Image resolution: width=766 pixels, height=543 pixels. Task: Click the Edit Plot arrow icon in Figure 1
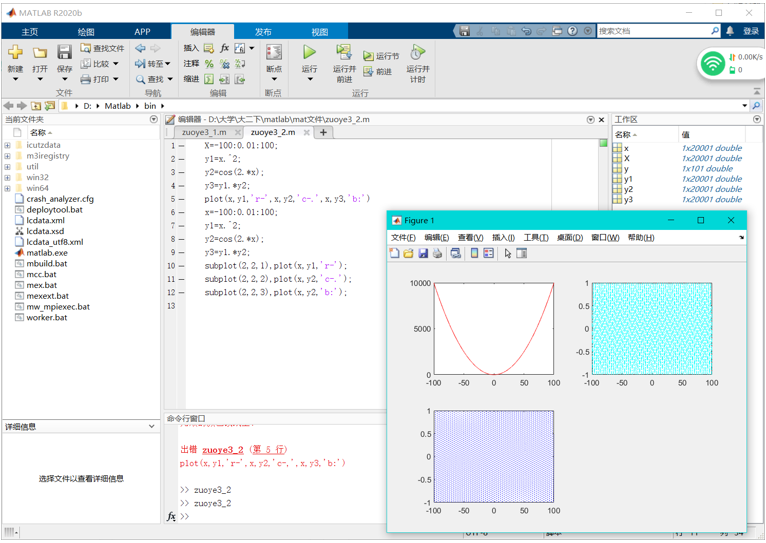[508, 253]
